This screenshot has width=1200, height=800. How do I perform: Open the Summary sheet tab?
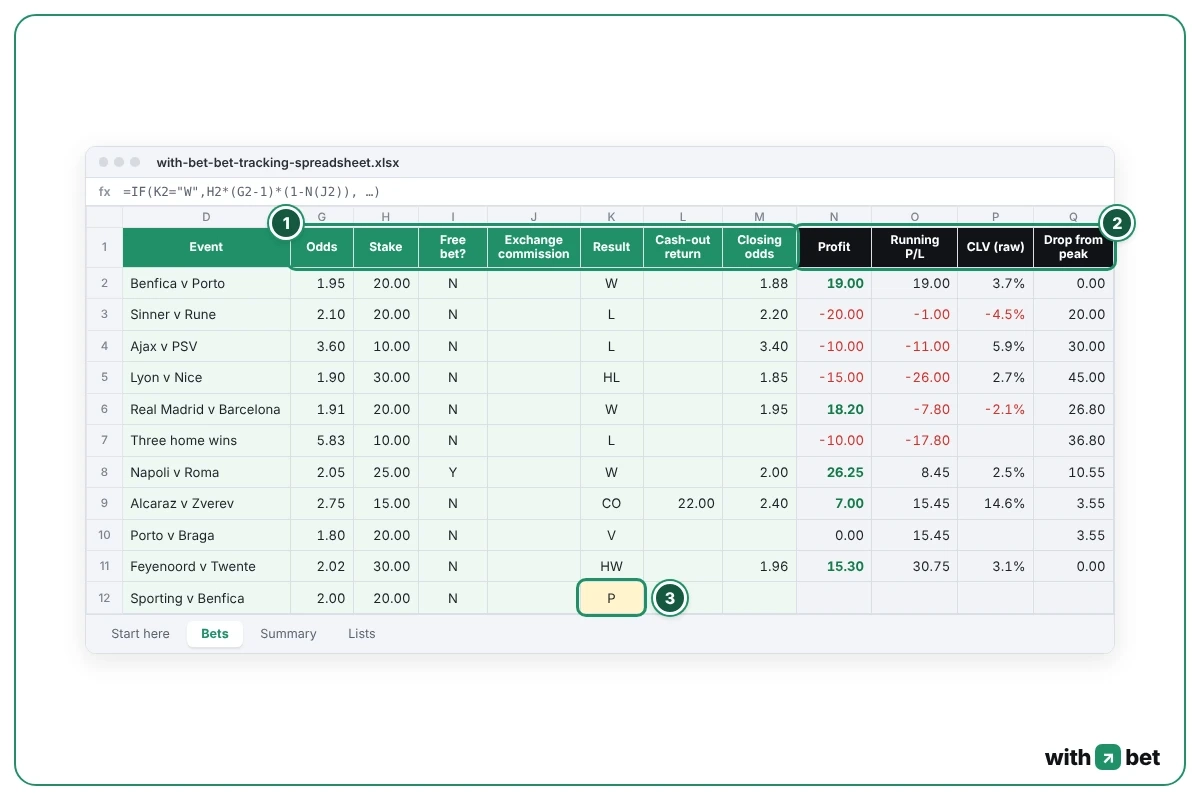(288, 633)
